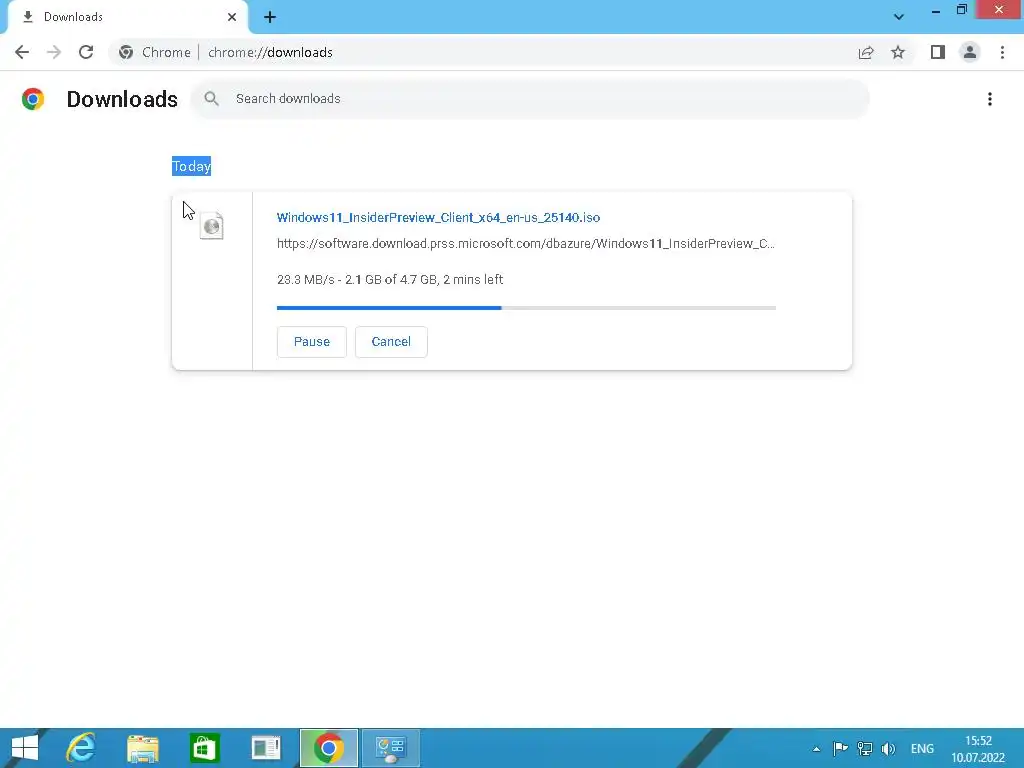1024x768 pixels.
Task: Open the Downloads page more actions menu
Action: point(990,99)
